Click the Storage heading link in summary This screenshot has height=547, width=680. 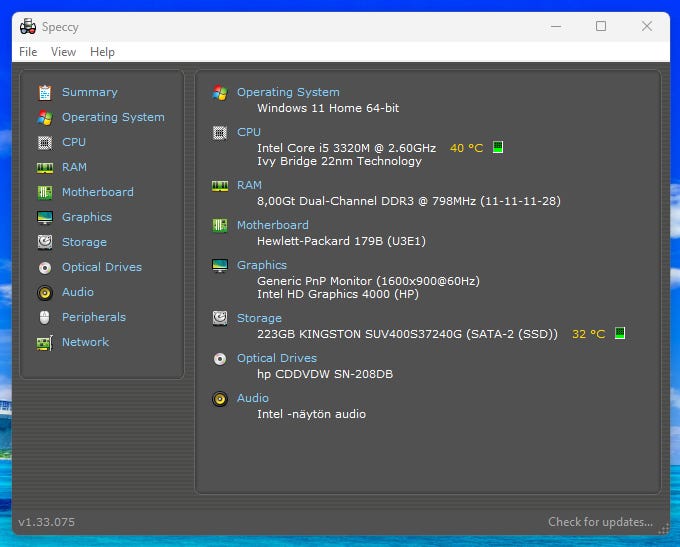(x=259, y=318)
